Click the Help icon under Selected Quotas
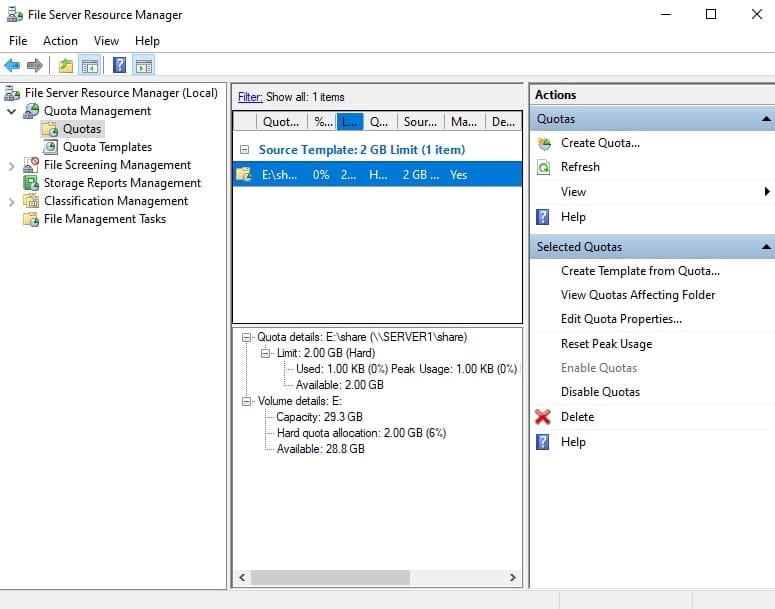This screenshot has width=775, height=609. 543,442
